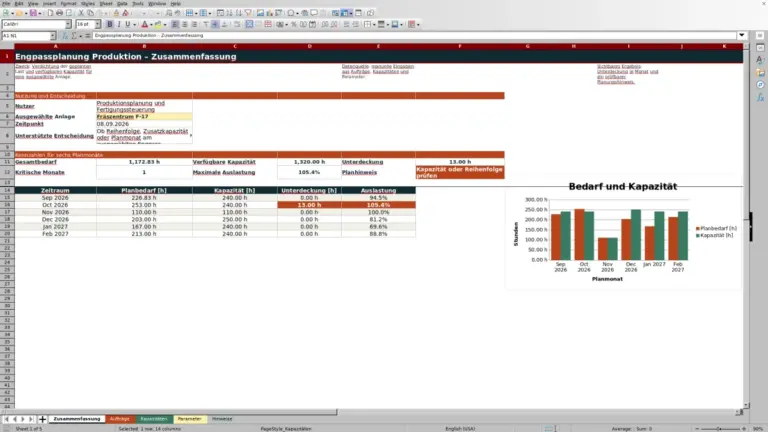Click the Insert image icon

click(260, 13)
